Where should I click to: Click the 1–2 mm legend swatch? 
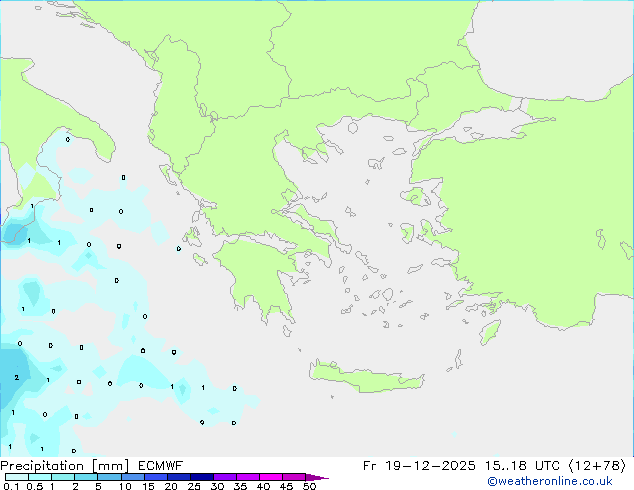click(x=63, y=477)
